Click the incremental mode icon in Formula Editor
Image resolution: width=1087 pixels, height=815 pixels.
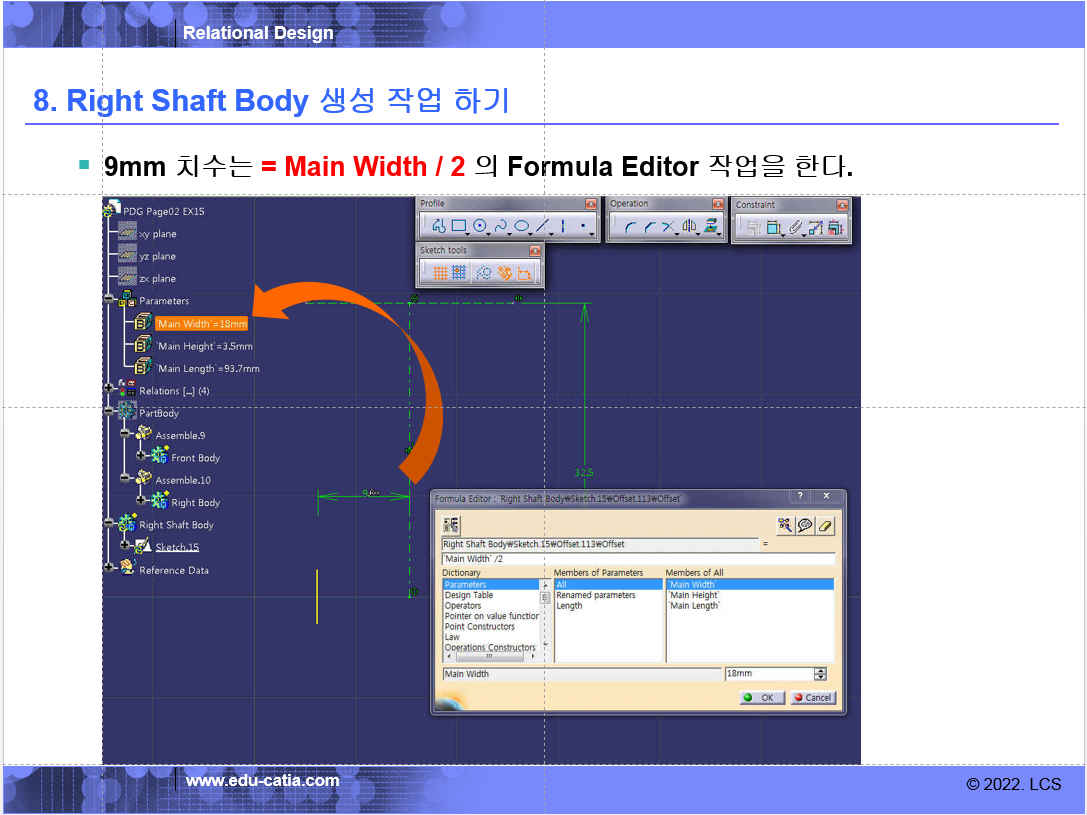451,525
